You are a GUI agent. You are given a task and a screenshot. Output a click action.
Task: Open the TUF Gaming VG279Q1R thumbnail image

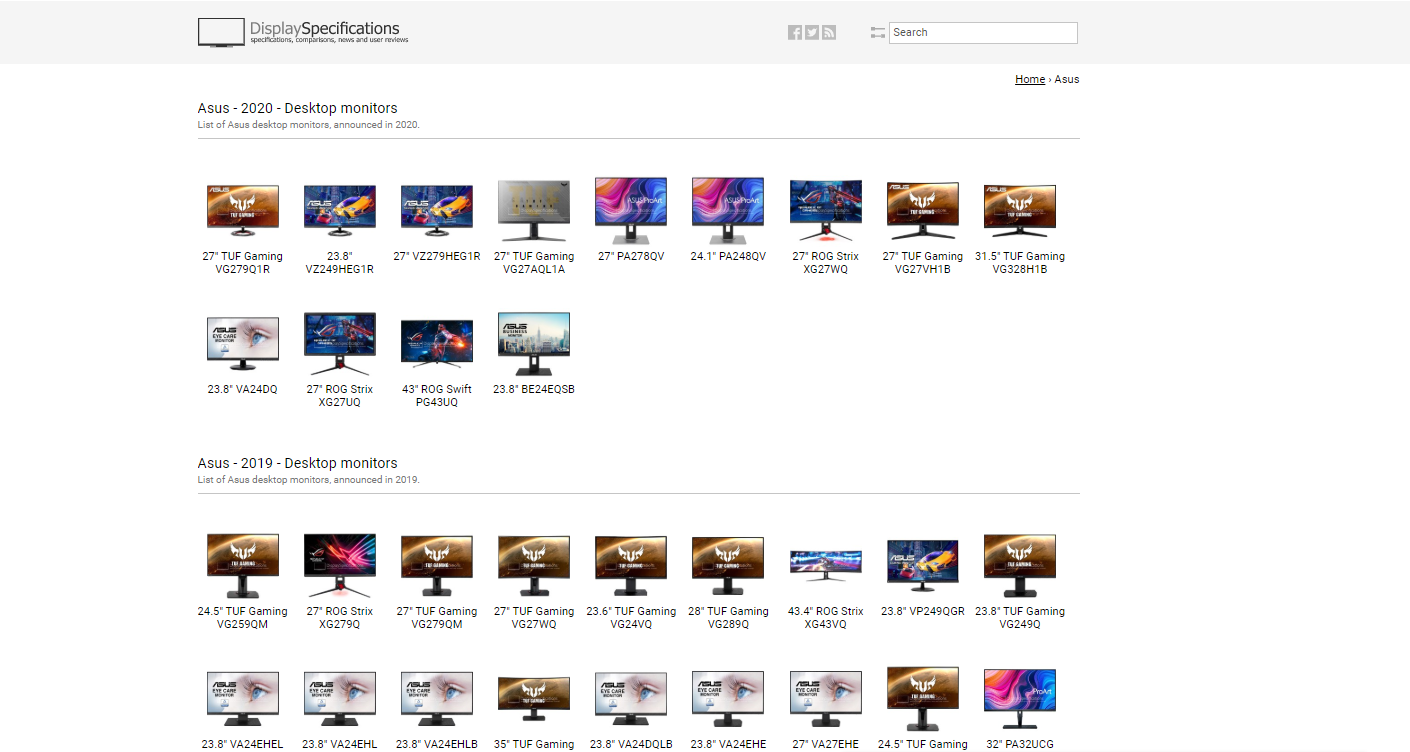pos(243,208)
